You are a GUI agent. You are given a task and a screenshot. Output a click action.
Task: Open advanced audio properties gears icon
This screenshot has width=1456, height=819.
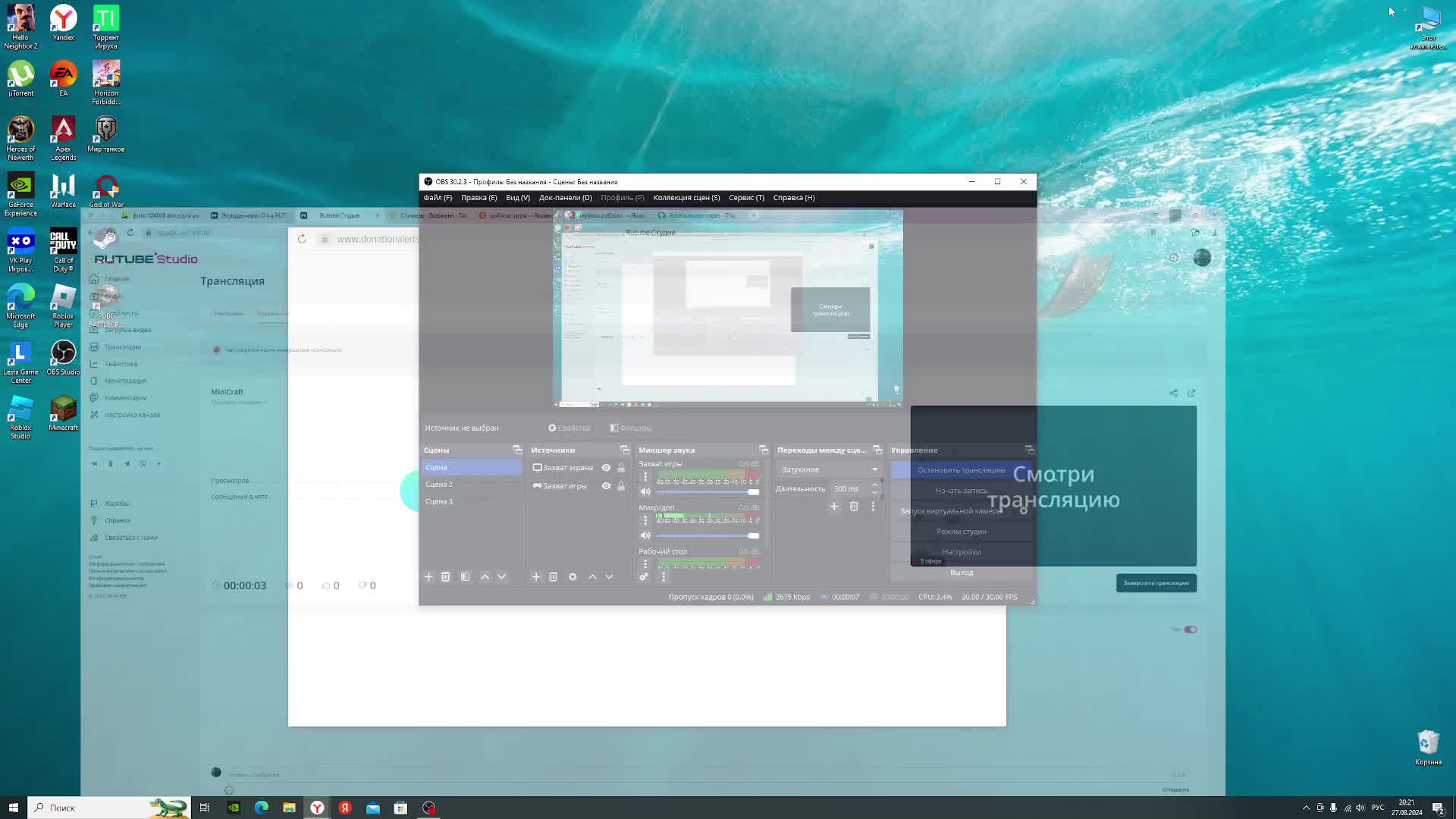click(644, 577)
